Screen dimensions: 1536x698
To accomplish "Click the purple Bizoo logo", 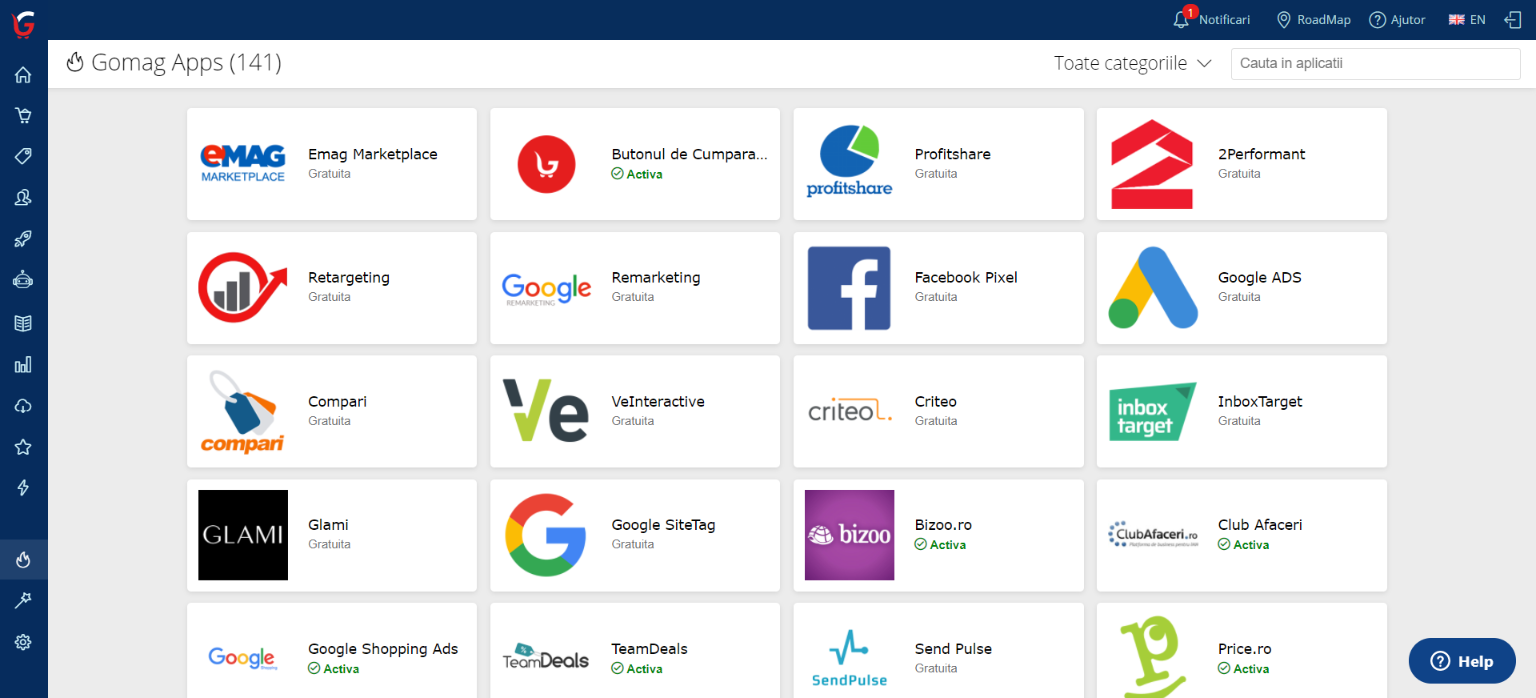I will pyautogui.click(x=850, y=535).
